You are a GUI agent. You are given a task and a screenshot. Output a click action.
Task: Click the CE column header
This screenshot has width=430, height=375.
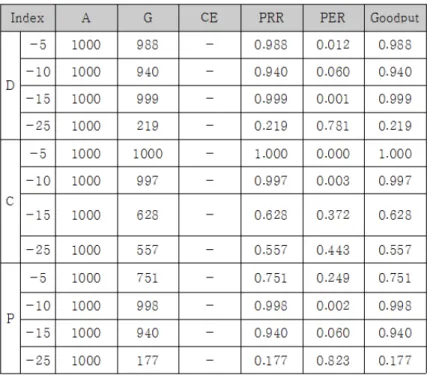209,18
